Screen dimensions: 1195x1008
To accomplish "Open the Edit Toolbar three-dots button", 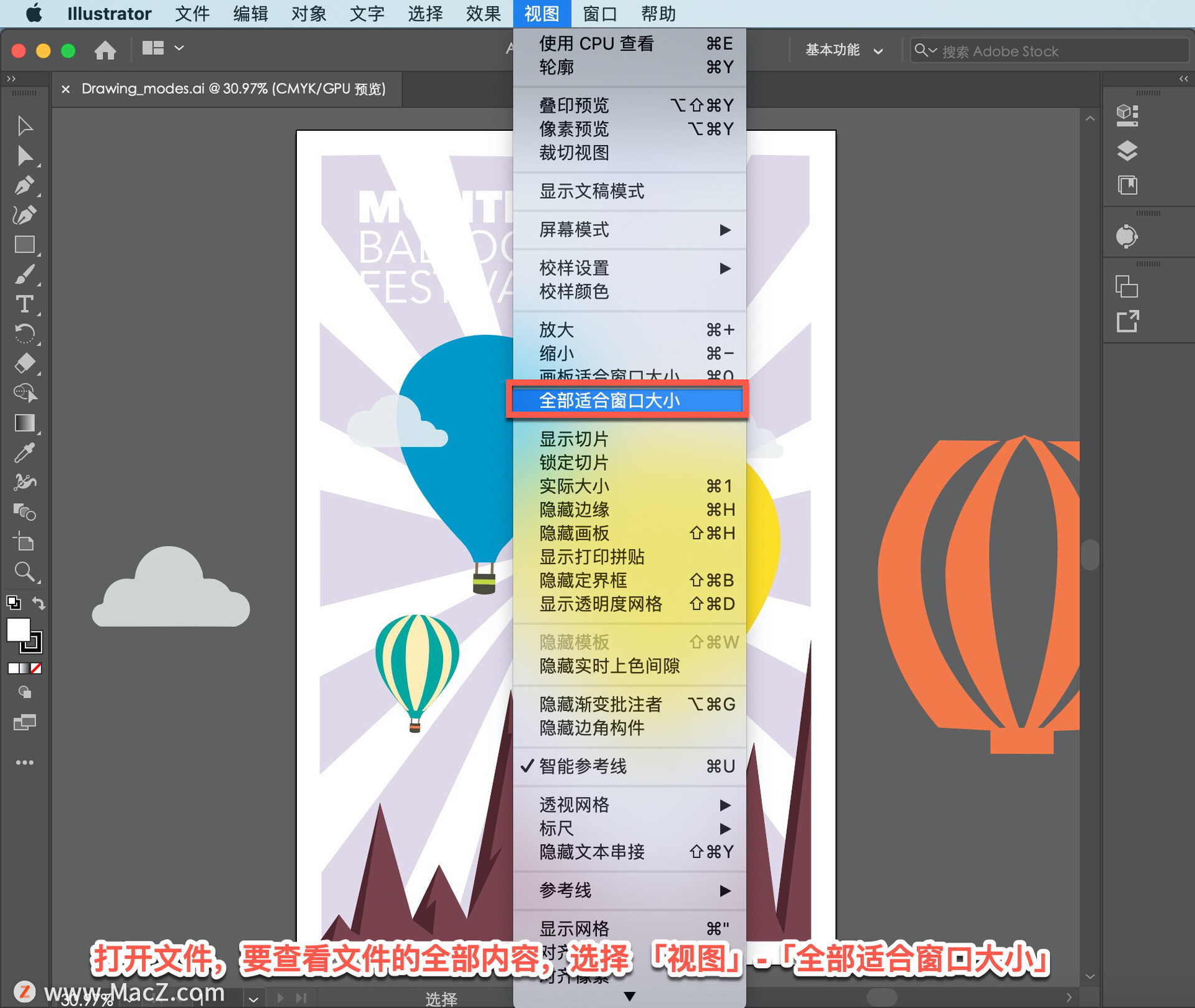I will point(24,762).
